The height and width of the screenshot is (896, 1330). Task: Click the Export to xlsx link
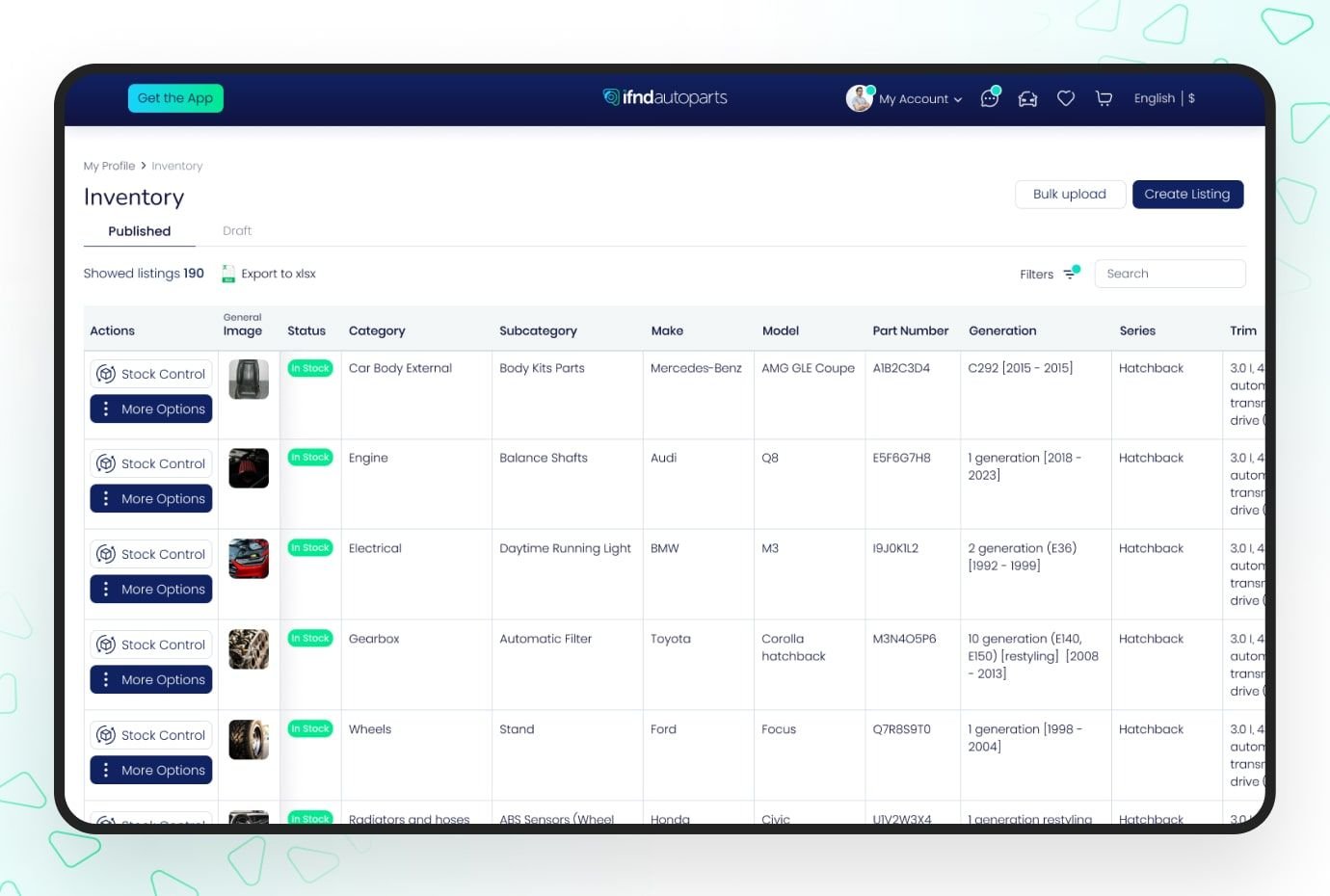coord(279,274)
